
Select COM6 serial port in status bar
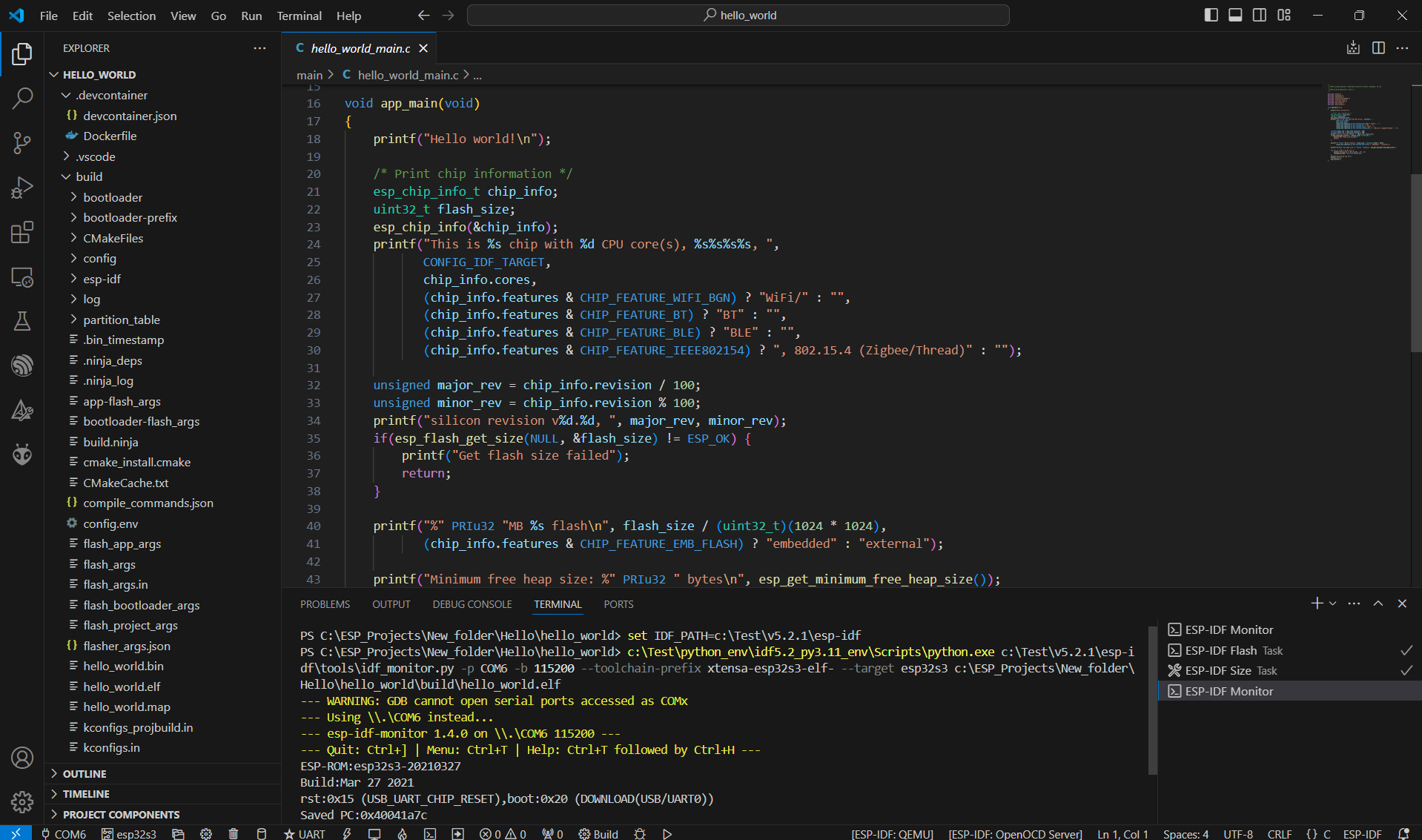64,833
